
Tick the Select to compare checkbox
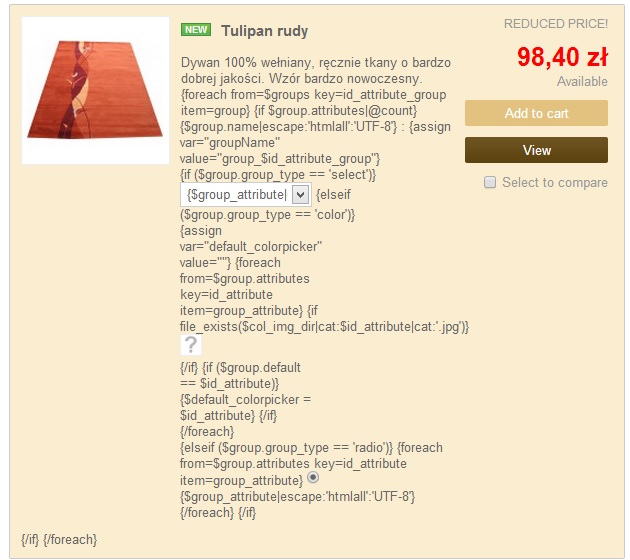(490, 182)
